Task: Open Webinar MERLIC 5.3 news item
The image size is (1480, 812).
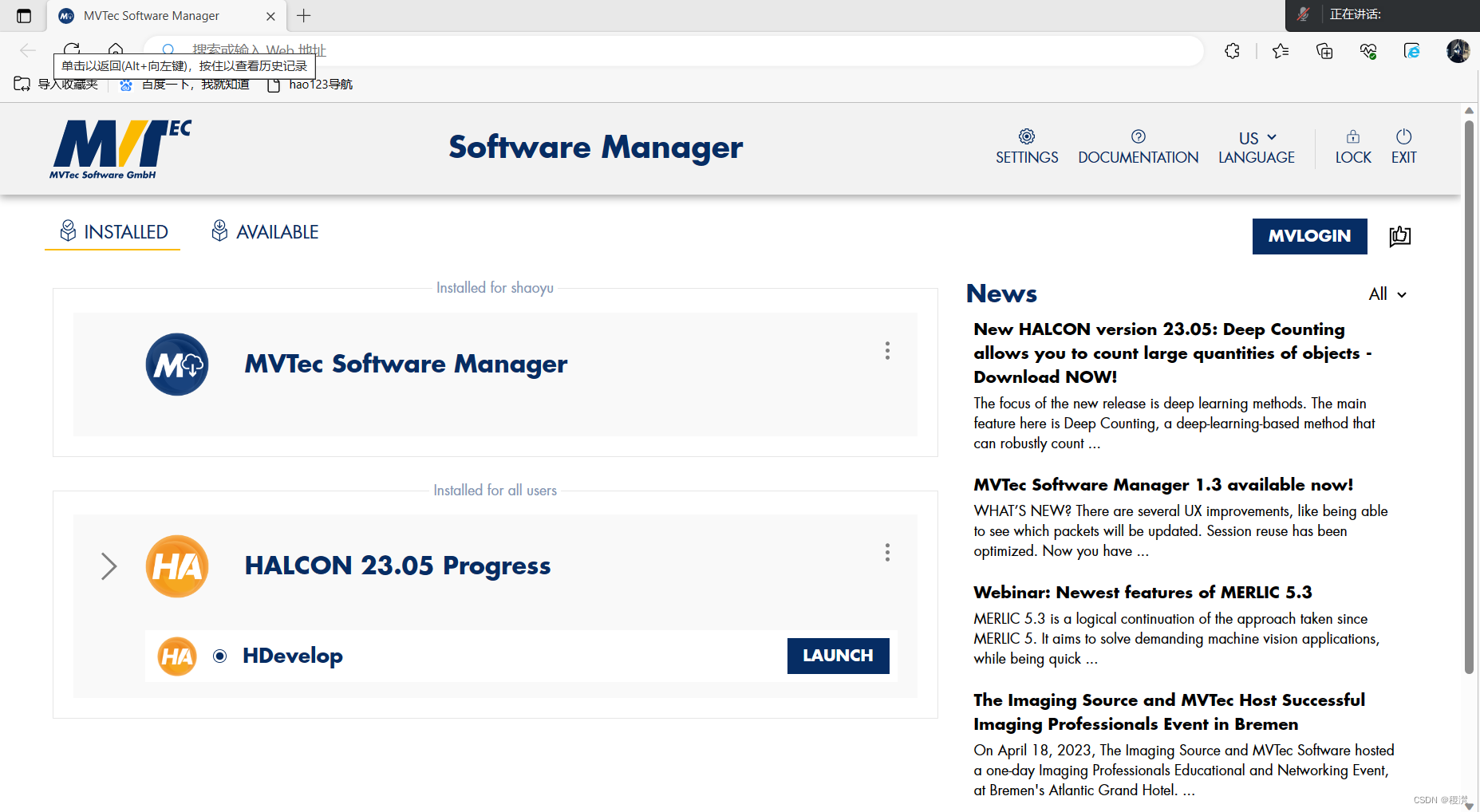Action: pos(1143,593)
